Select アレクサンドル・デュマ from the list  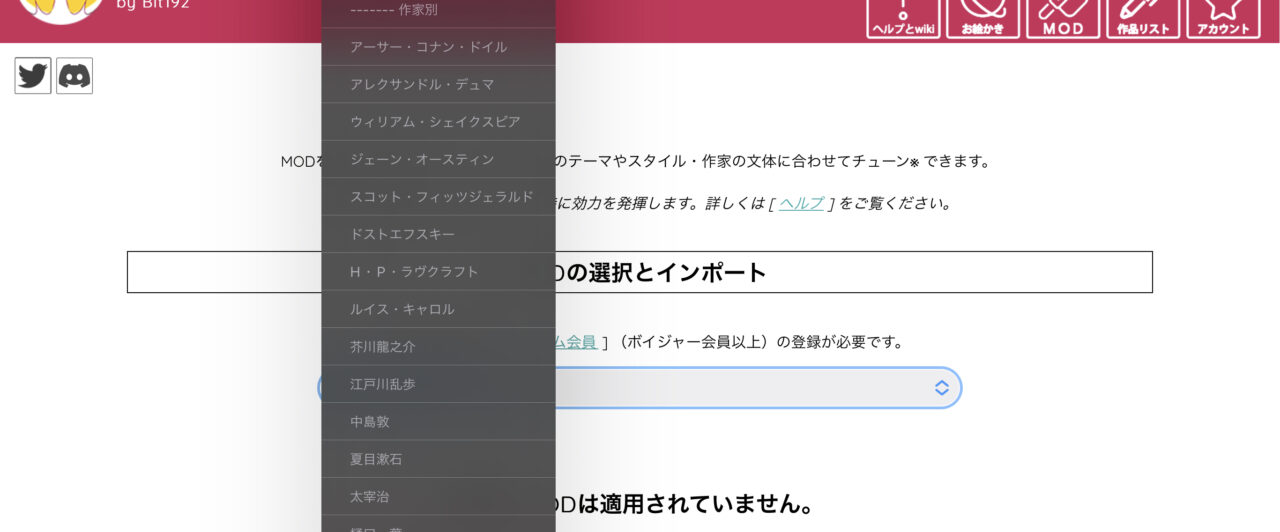click(438, 84)
